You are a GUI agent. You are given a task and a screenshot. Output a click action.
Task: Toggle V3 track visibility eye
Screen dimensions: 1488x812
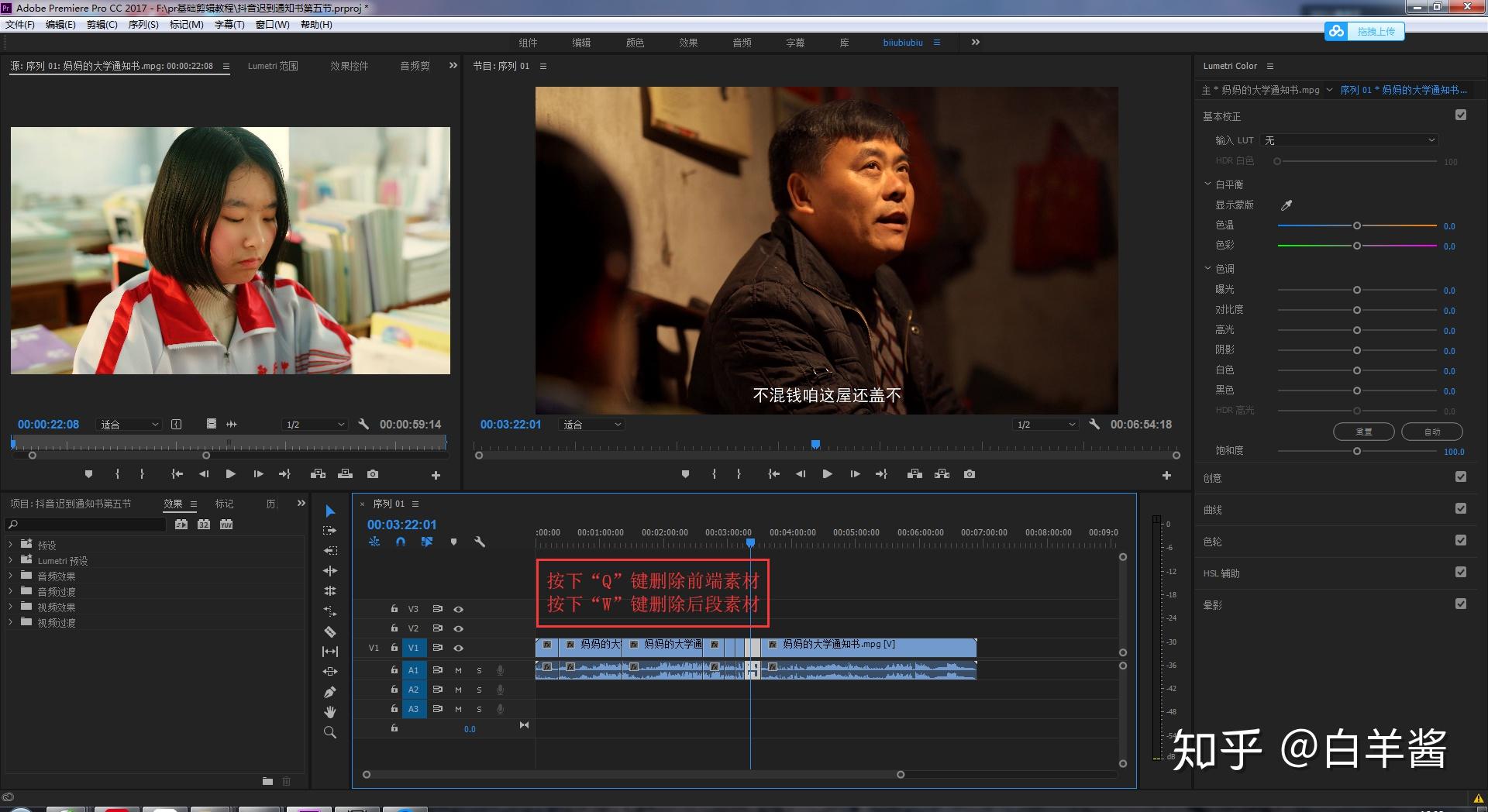click(x=458, y=609)
